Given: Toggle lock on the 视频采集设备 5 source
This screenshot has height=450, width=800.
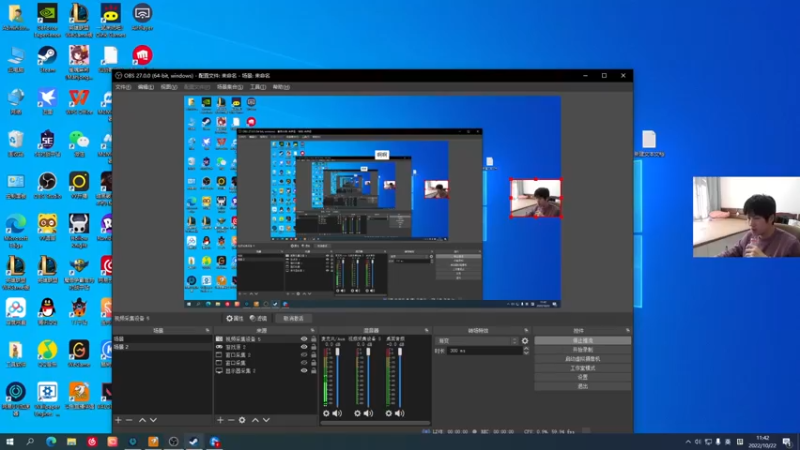Looking at the screenshot, I should tap(312, 339).
